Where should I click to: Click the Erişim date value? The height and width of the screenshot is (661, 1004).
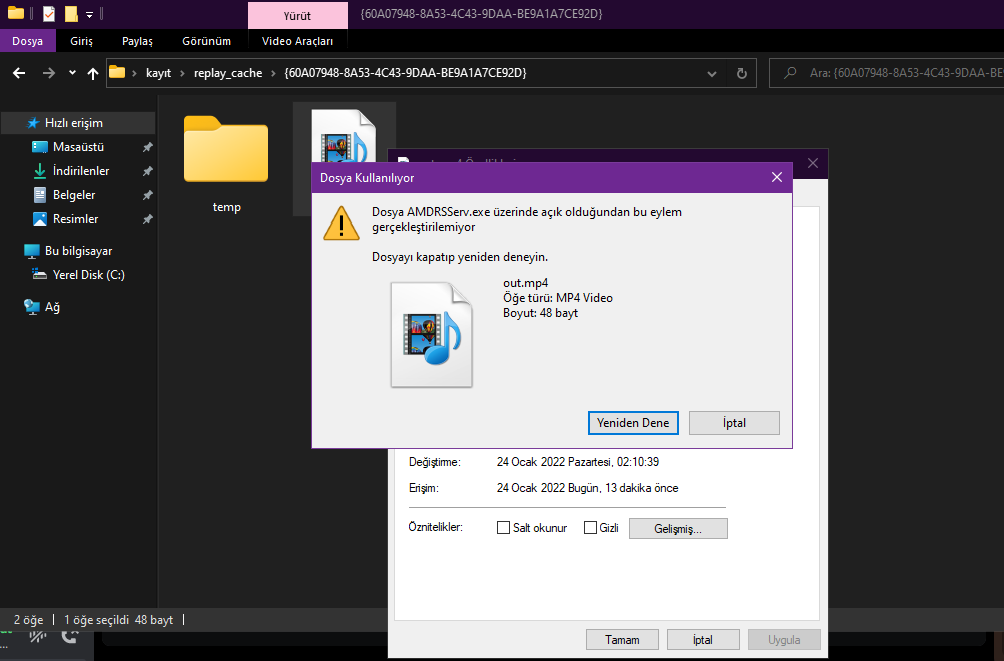click(x=587, y=488)
